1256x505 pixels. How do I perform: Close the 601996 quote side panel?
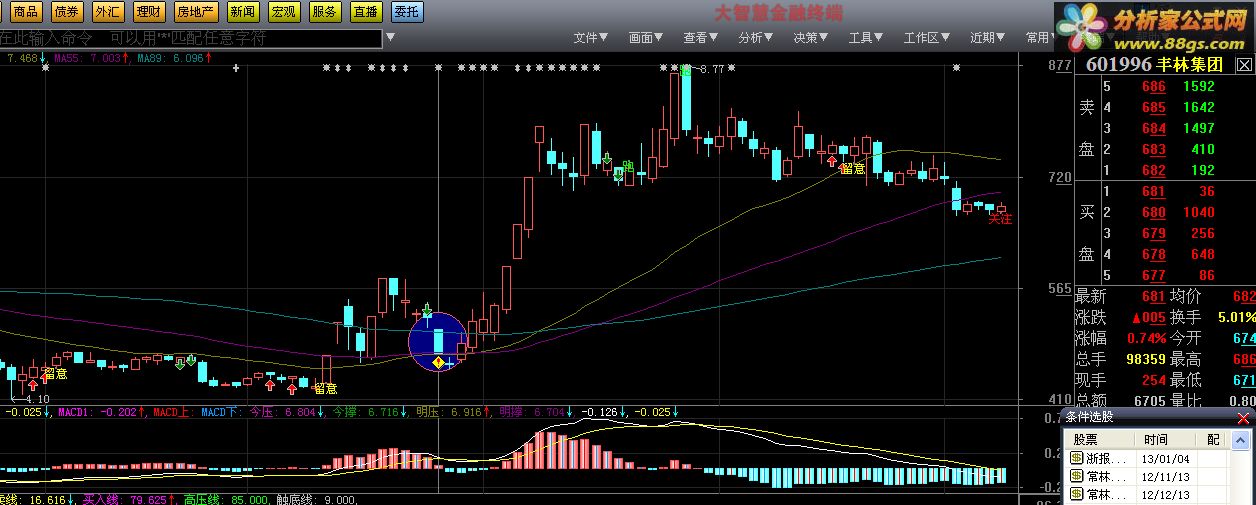1243,65
